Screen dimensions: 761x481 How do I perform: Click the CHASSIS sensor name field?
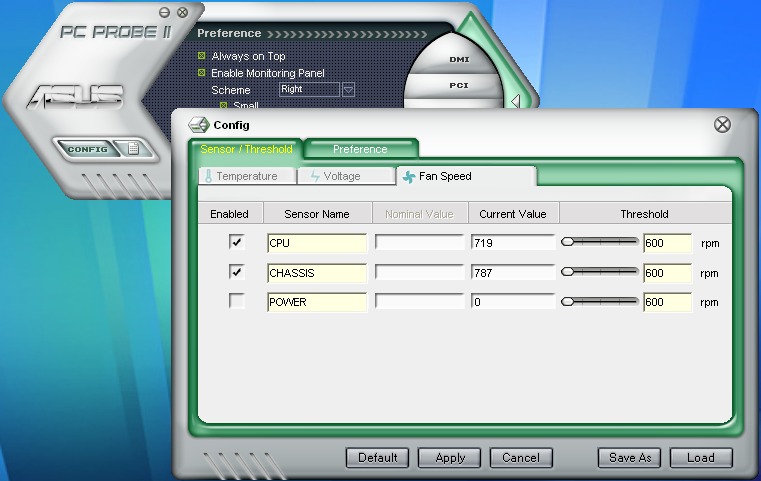coord(317,273)
